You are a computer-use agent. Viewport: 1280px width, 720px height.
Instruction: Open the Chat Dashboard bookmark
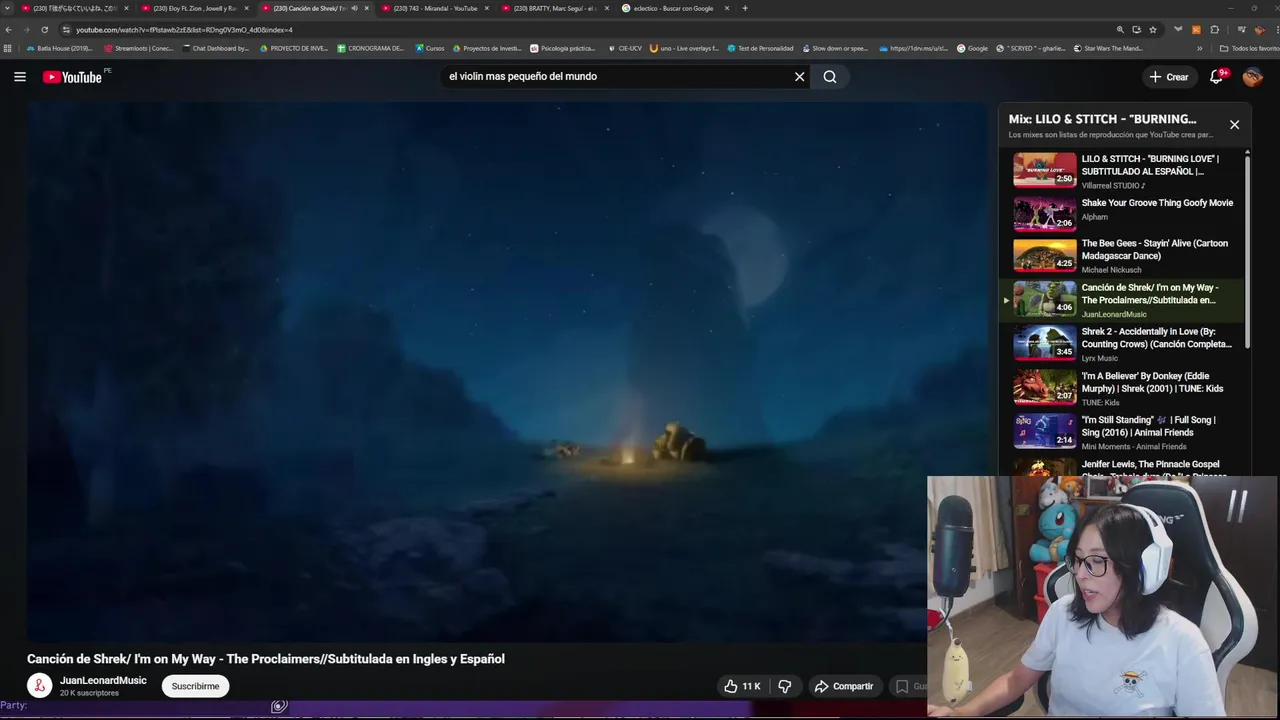tap(216, 48)
